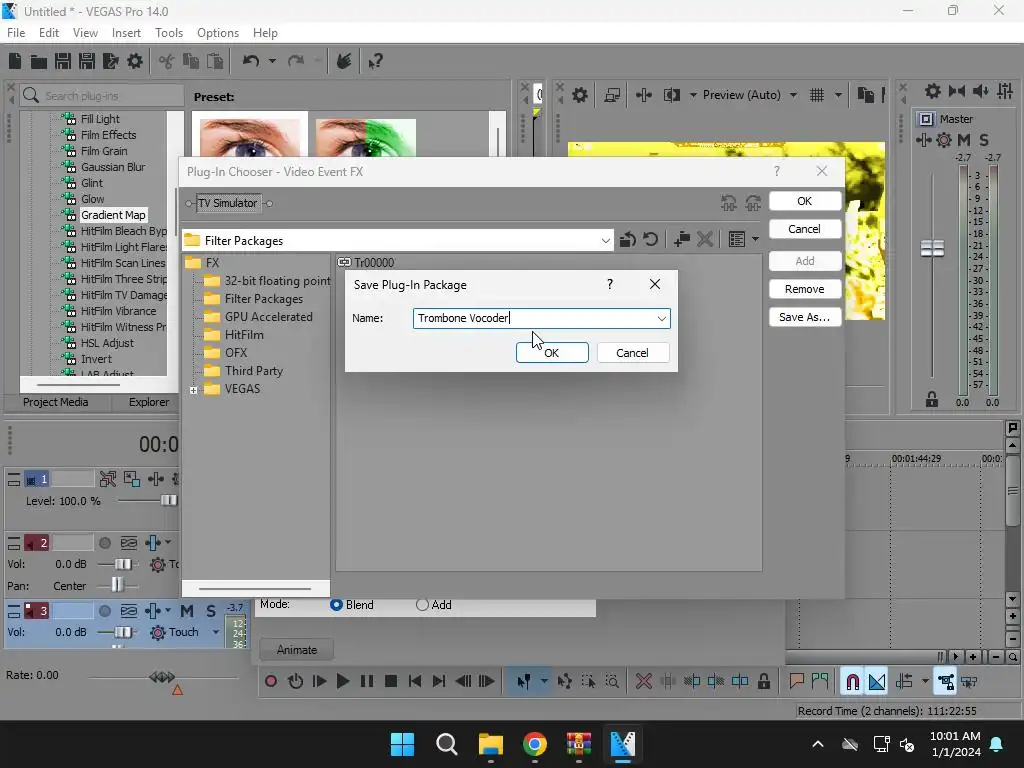The width and height of the screenshot is (1024, 768).
Task: Click the Stop button in transport
Action: 391,682
